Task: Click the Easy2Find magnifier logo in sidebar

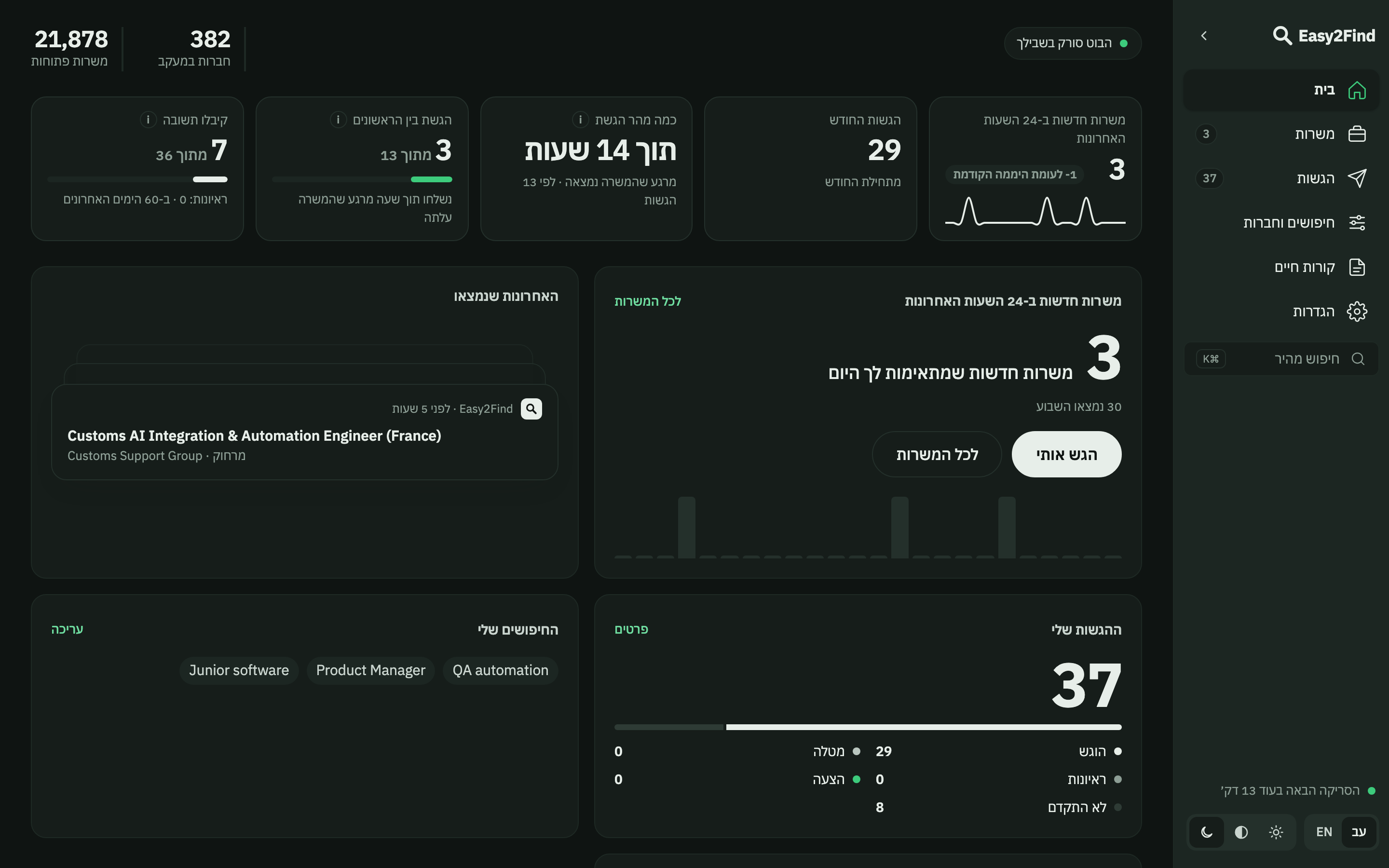Action: tap(1282, 36)
